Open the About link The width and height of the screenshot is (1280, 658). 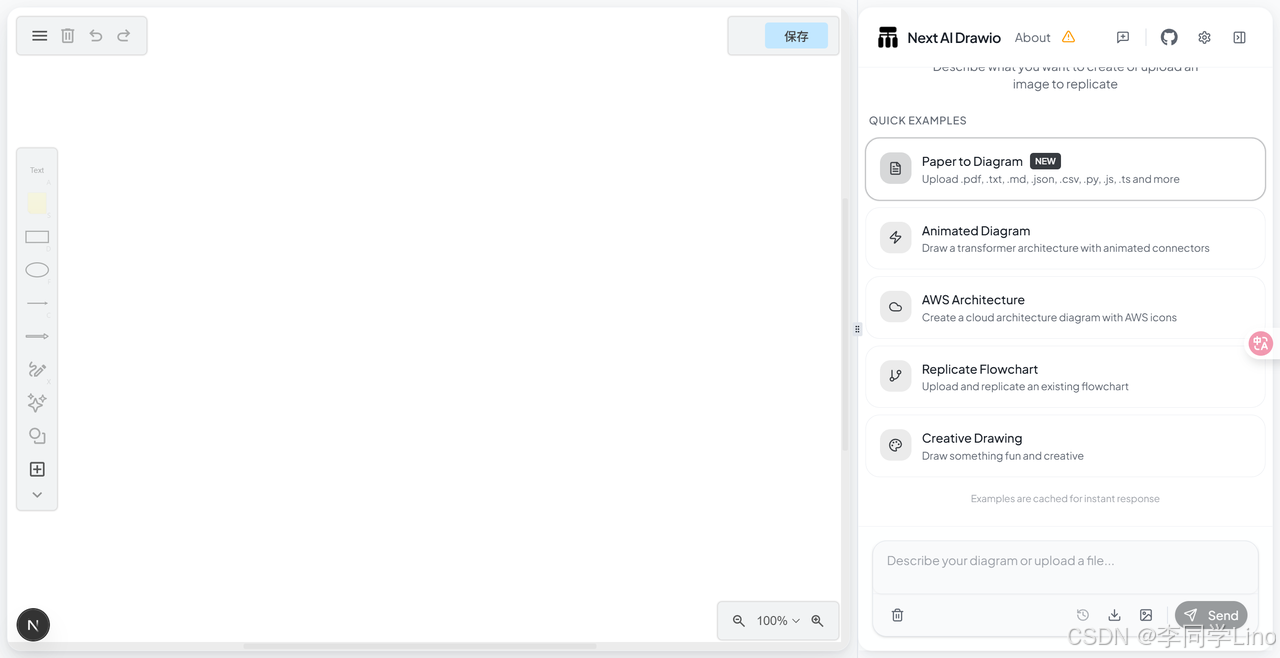[1032, 38]
